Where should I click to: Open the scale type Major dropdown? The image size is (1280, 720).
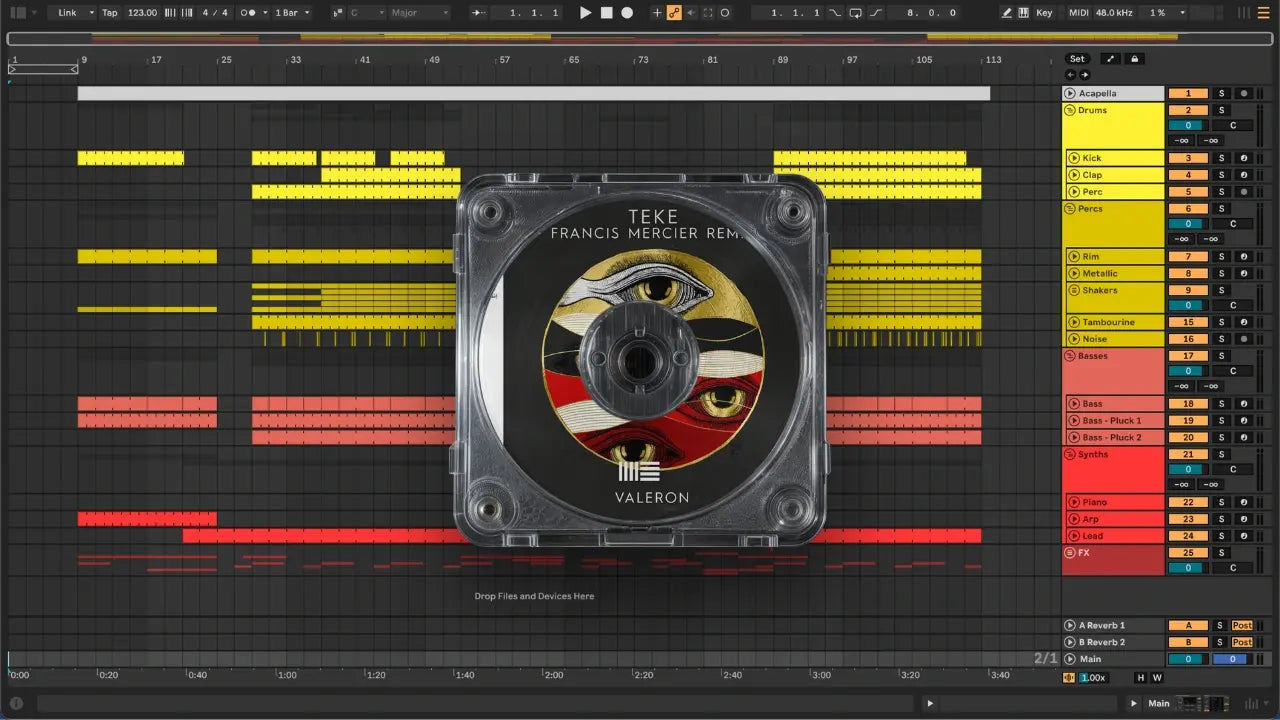tap(419, 13)
